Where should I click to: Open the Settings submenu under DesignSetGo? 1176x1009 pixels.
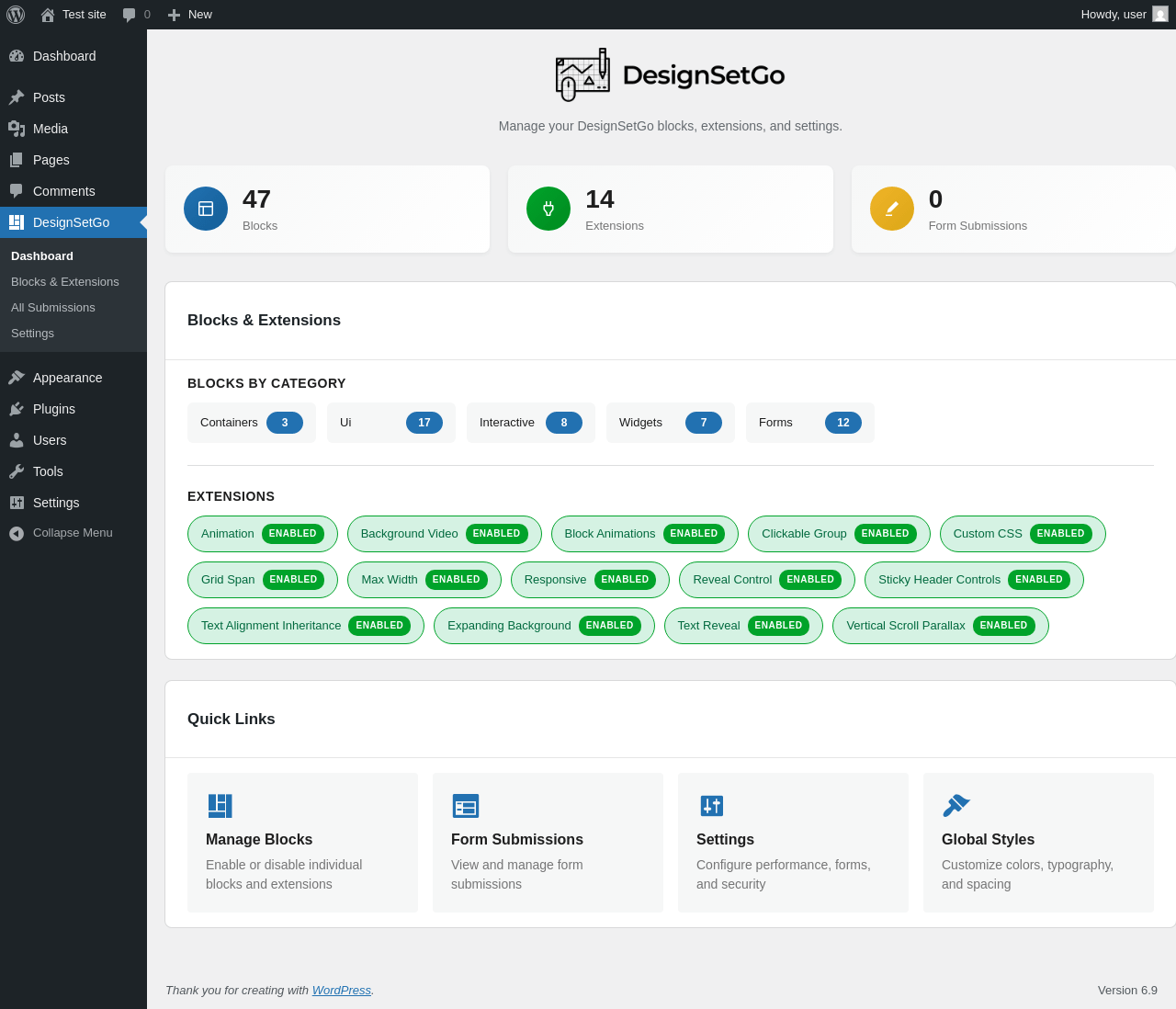coord(32,334)
